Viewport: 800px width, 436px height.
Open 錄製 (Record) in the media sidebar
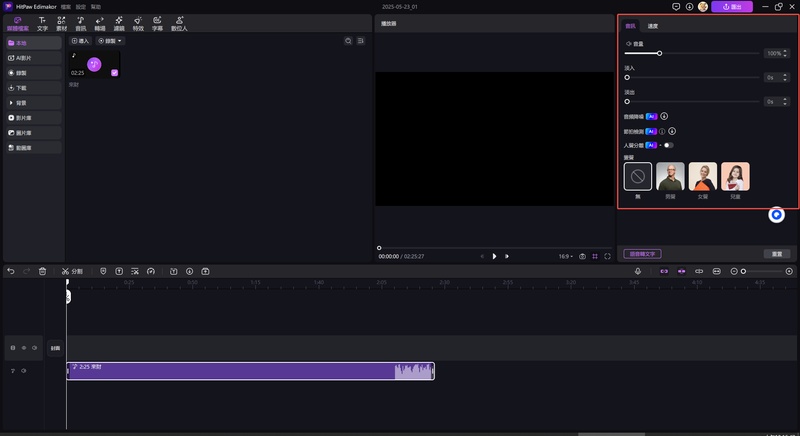click(34, 73)
